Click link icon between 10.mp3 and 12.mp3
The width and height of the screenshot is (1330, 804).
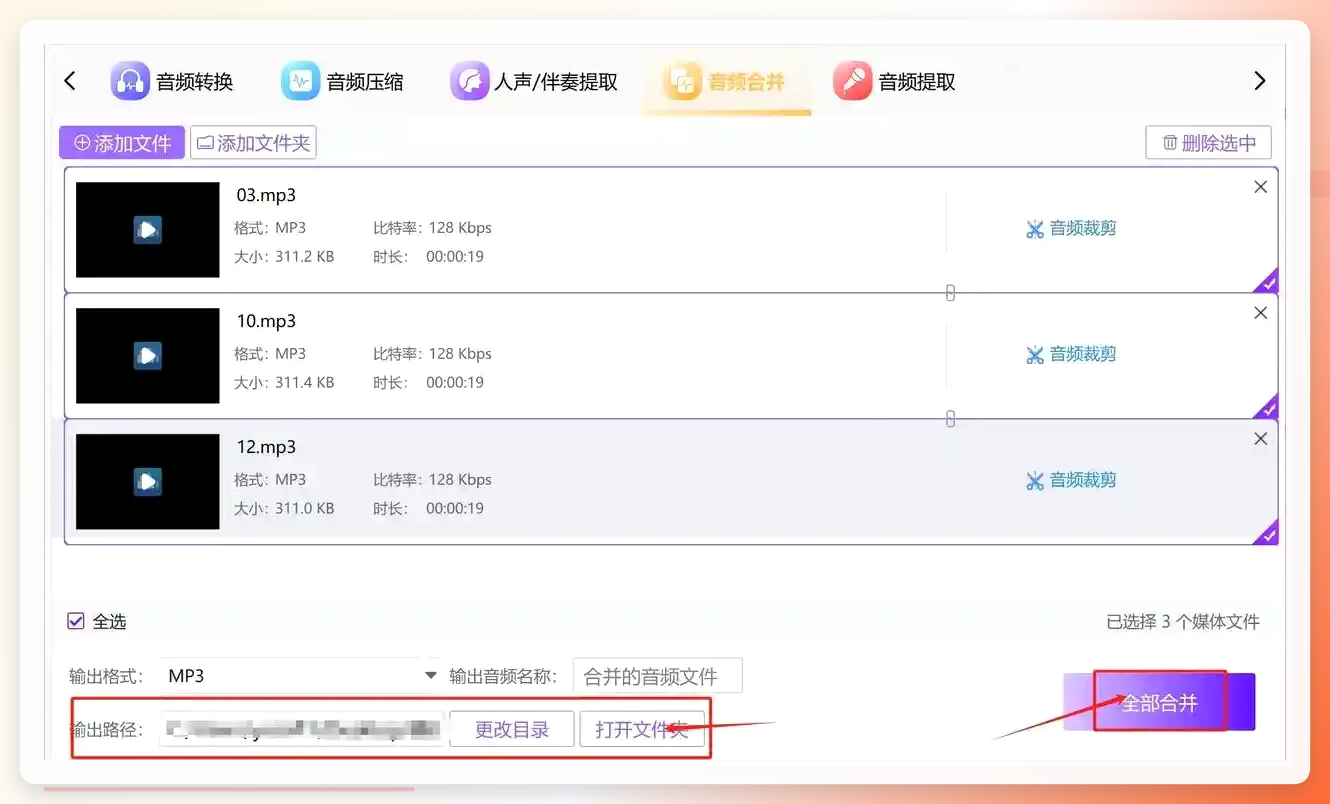(950, 419)
